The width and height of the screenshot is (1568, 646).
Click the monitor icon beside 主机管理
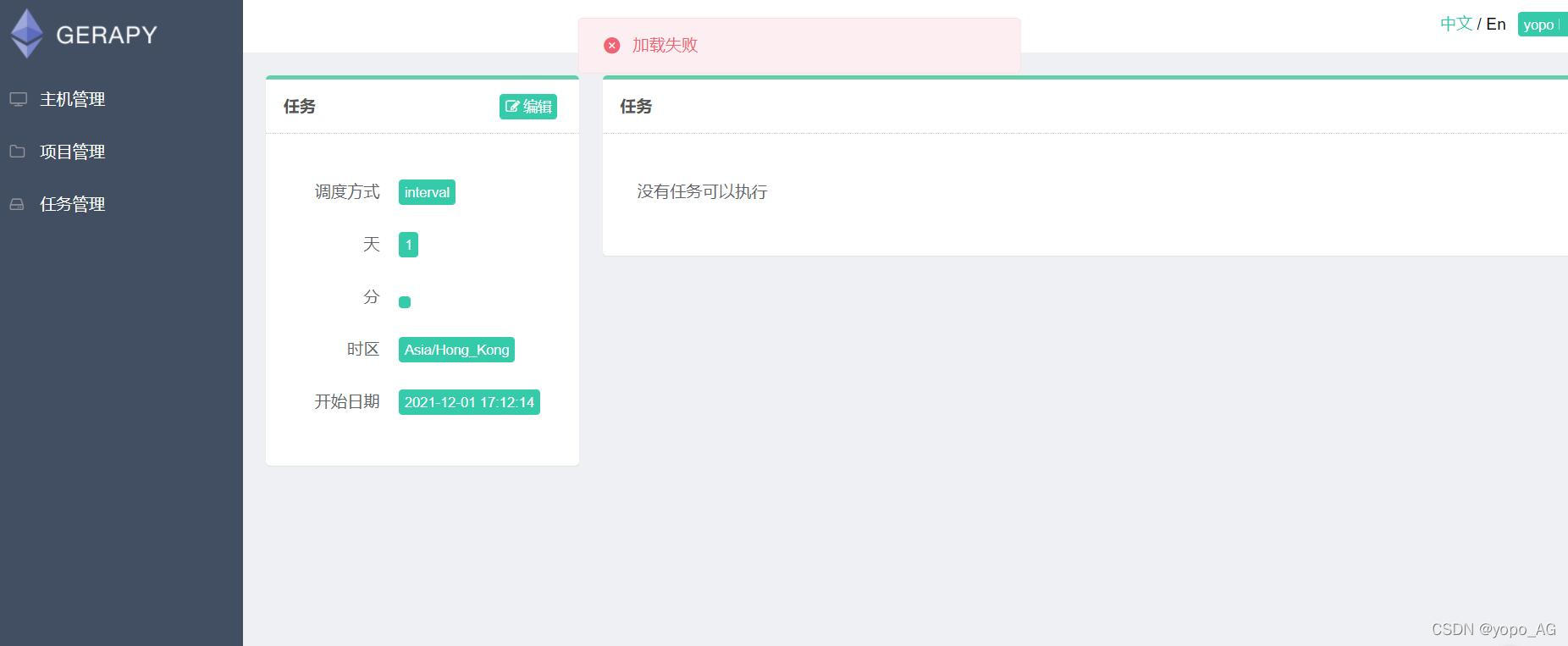pos(19,99)
